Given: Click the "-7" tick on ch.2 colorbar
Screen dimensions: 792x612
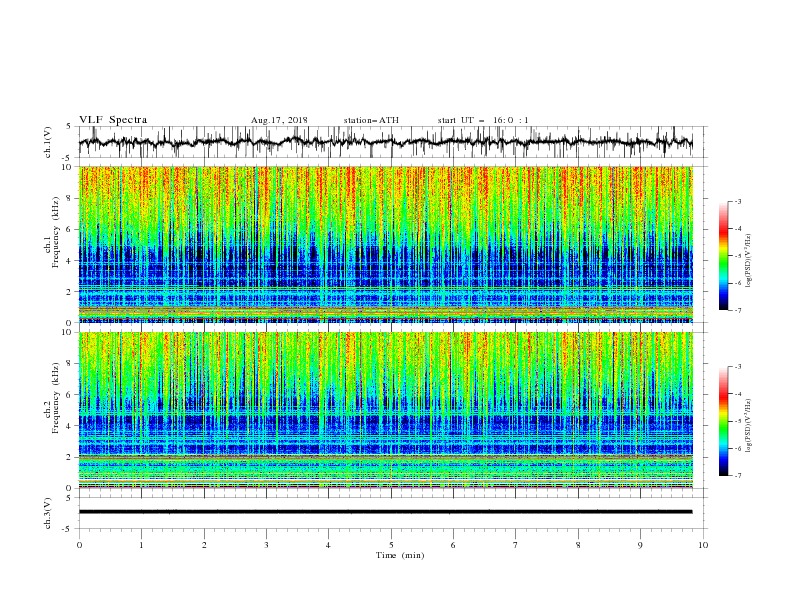Looking at the screenshot, I should point(737,476).
